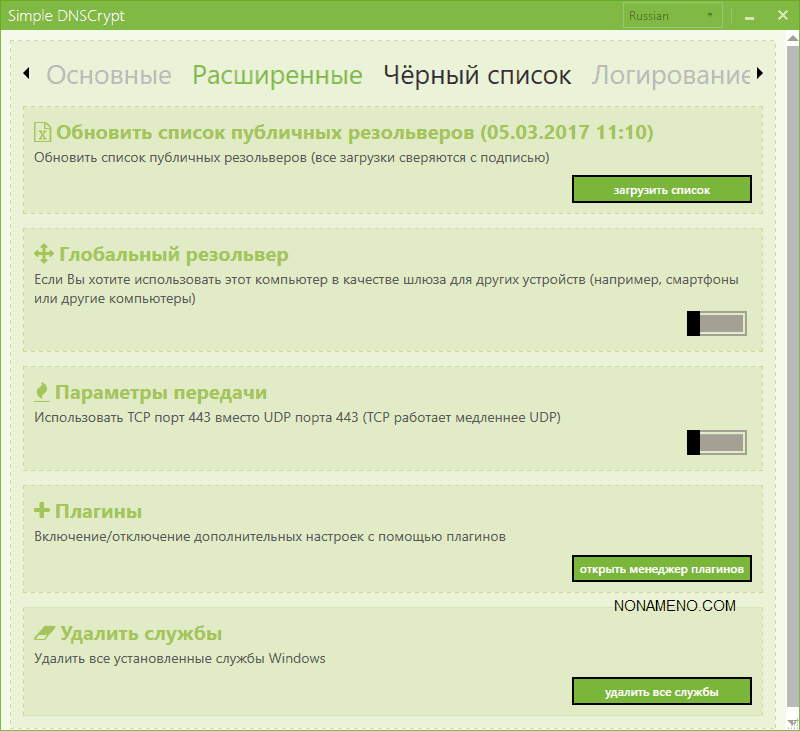Click the загрузить список button

coord(661,190)
